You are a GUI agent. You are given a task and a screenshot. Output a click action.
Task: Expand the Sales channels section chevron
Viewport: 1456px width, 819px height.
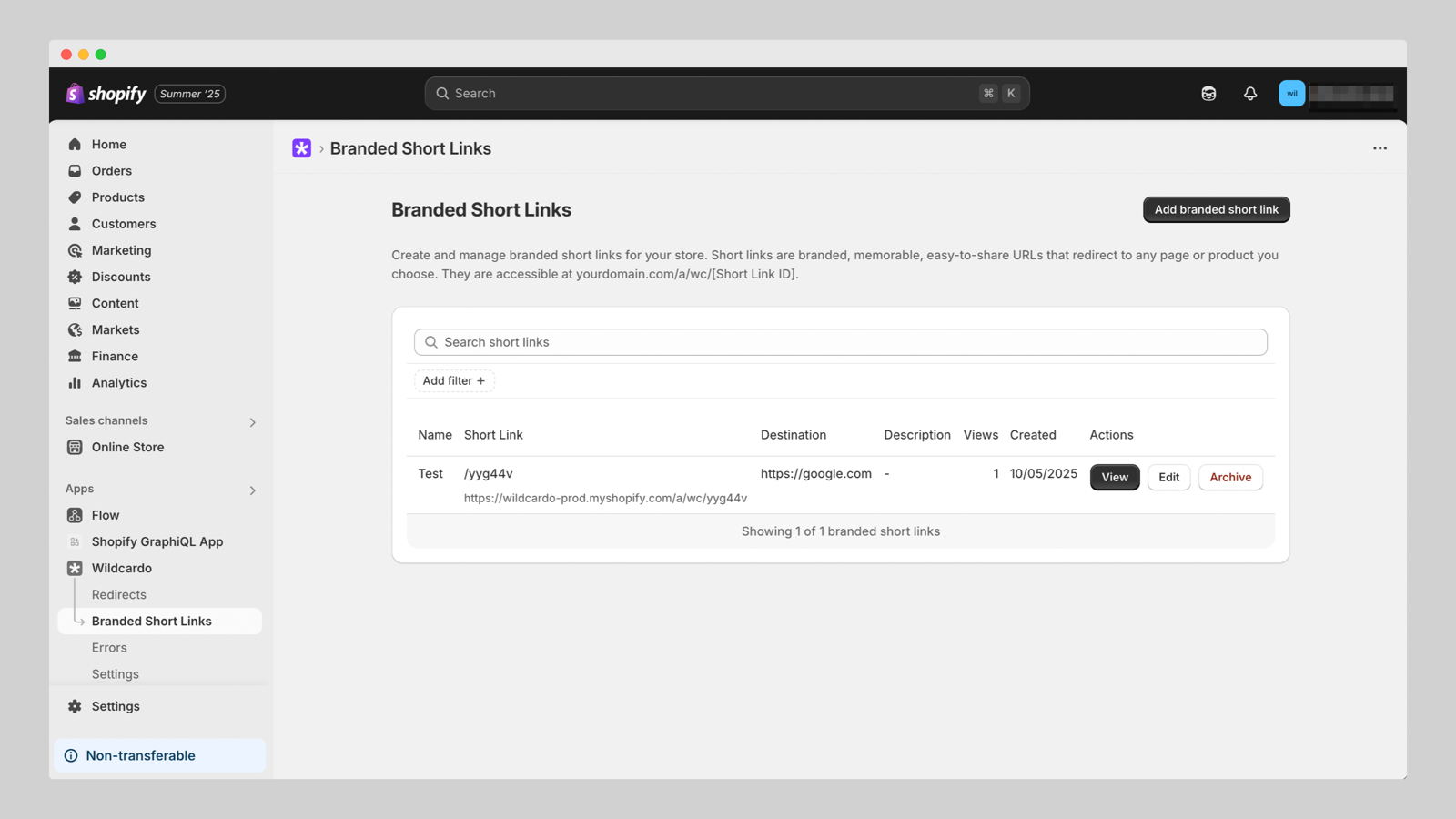click(x=252, y=422)
